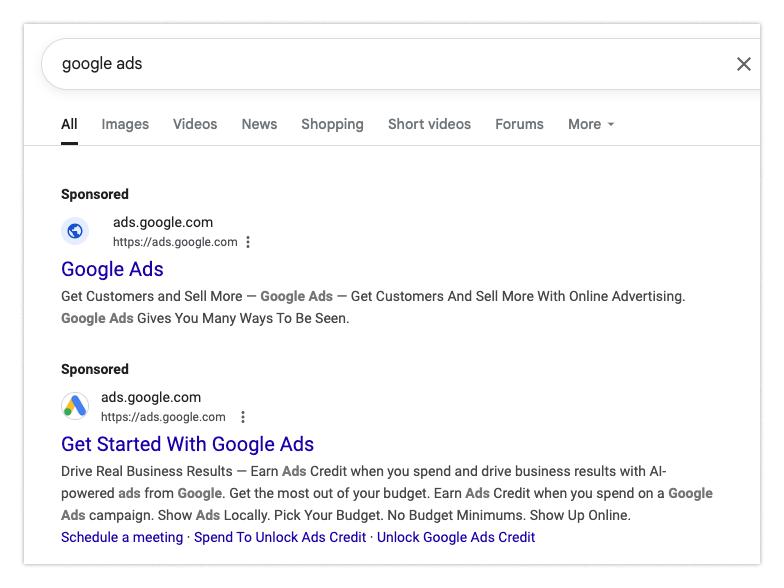The width and height of the screenshot is (784, 588).
Task: Click the globe favicon of first ad
Action: pos(75,232)
